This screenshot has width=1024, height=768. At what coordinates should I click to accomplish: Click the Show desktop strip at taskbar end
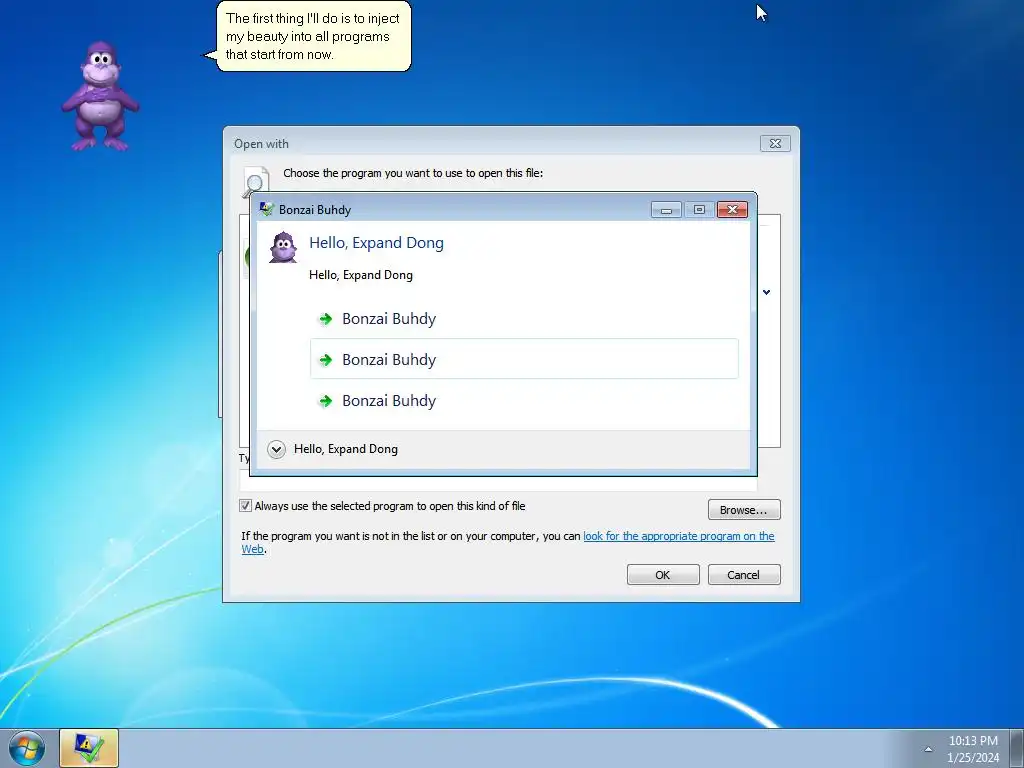1017,748
